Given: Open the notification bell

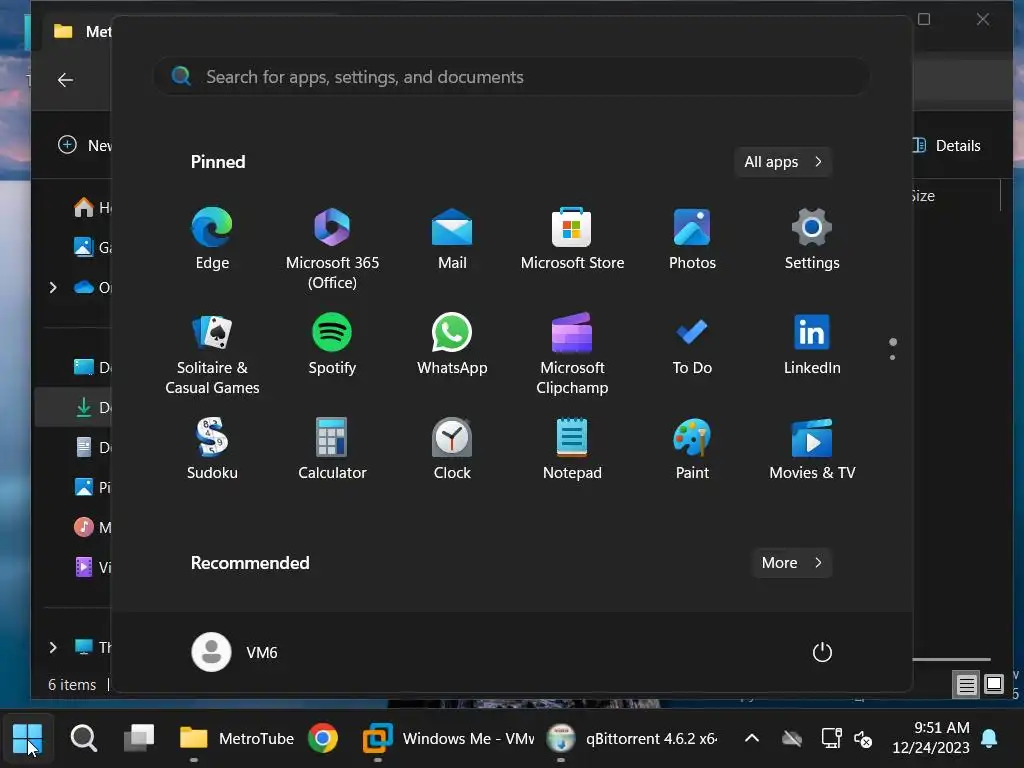Looking at the screenshot, I should point(989,739).
